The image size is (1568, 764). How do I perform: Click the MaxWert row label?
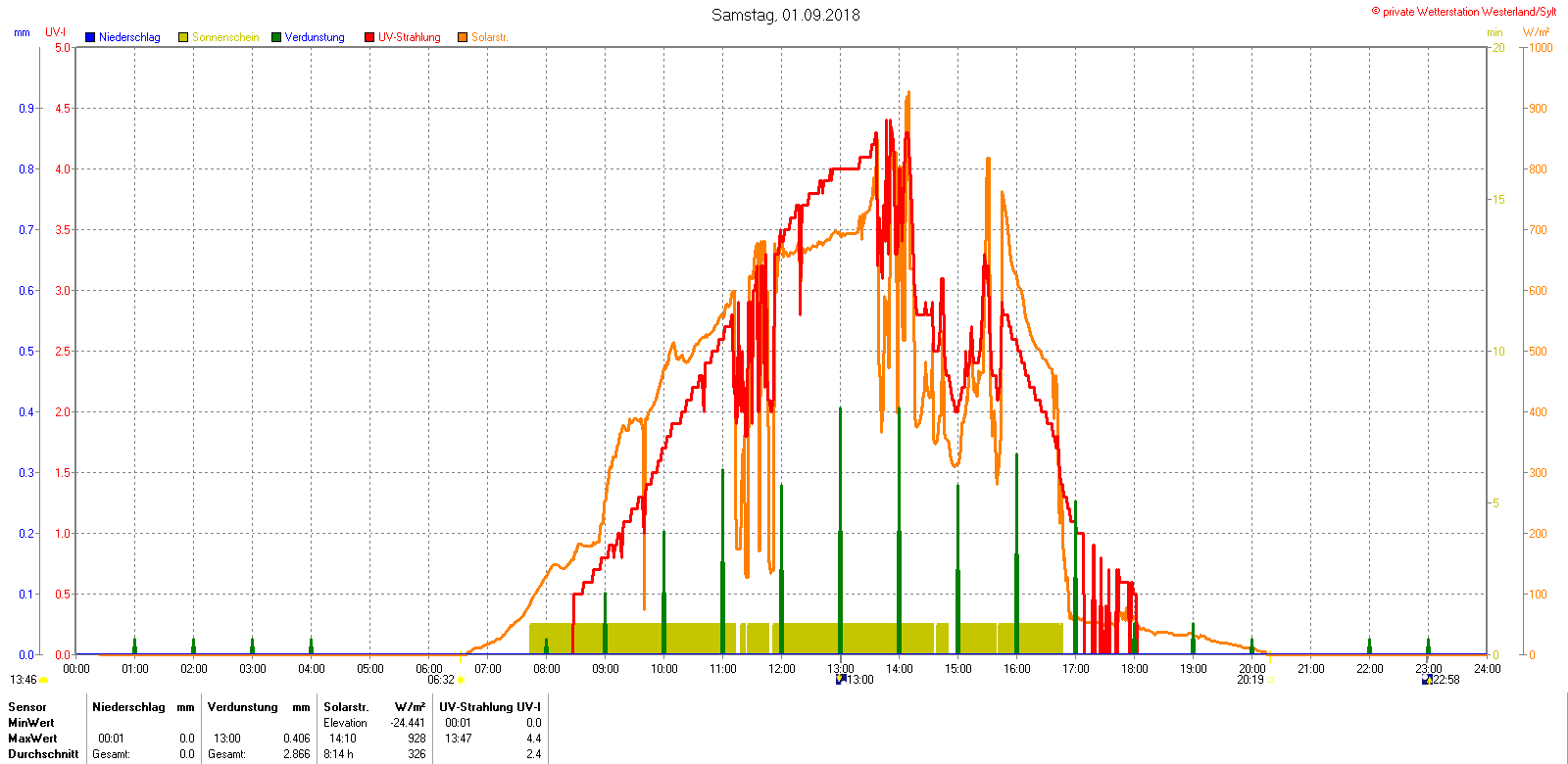[x=32, y=739]
